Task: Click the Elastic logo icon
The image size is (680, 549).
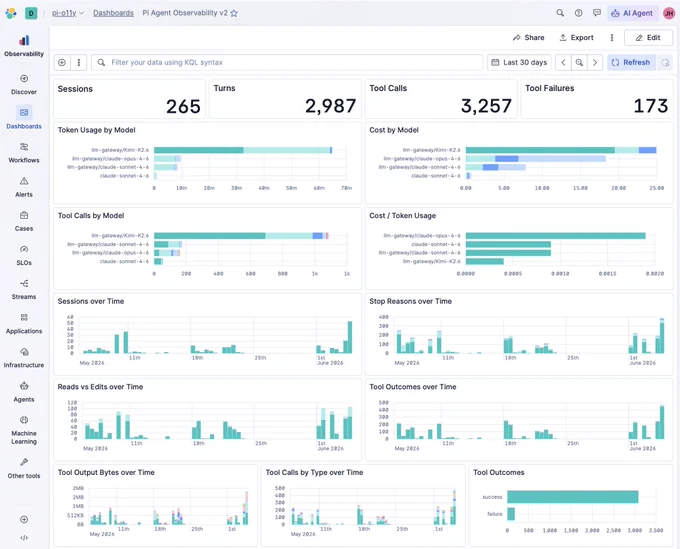Action: click(11, 13)
